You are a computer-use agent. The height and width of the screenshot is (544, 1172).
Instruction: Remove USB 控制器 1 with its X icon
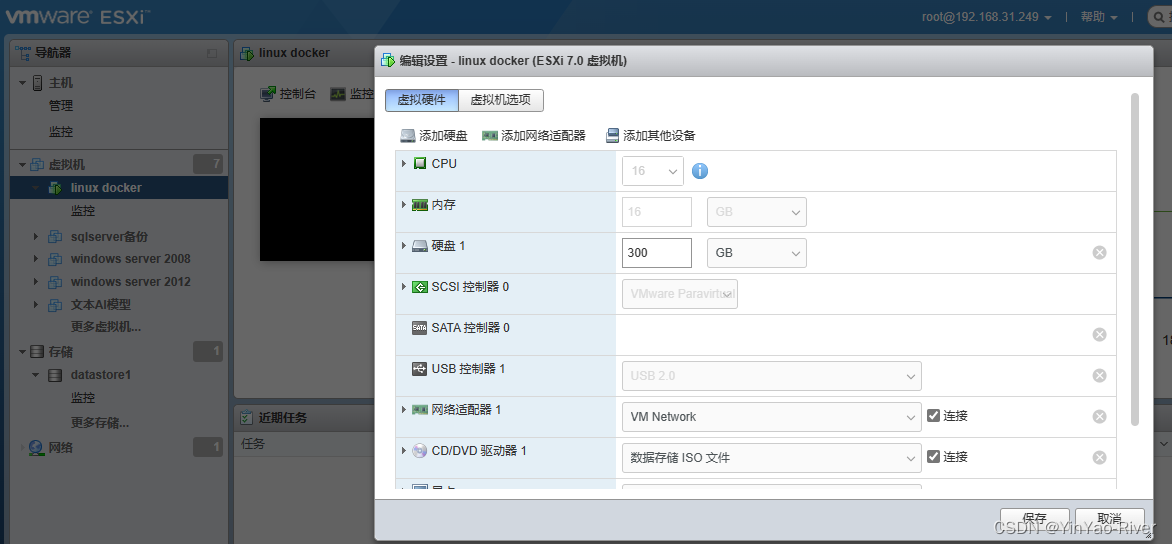pos(1099,376)
